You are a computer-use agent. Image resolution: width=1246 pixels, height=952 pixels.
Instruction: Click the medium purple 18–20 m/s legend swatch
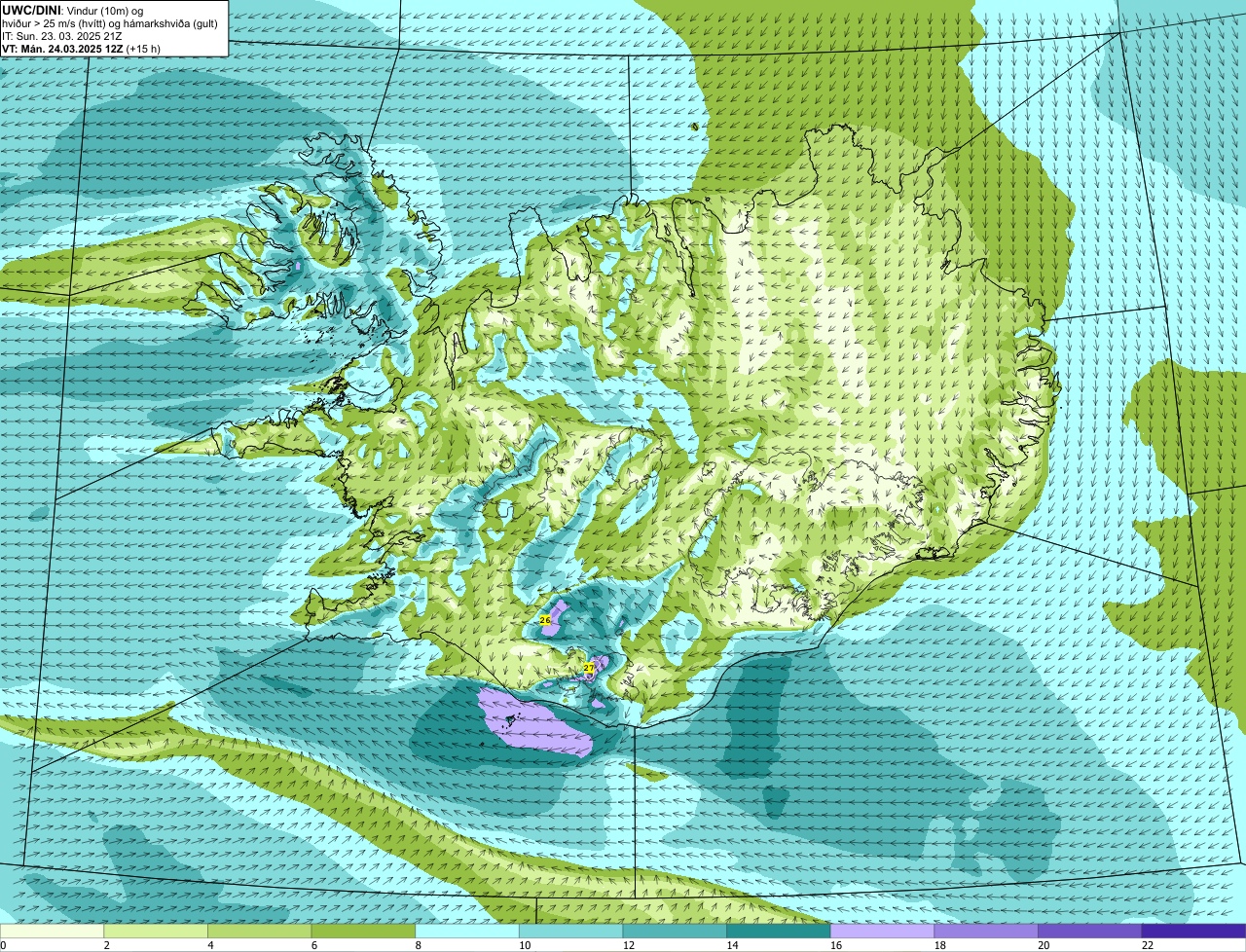pos(986,931)
